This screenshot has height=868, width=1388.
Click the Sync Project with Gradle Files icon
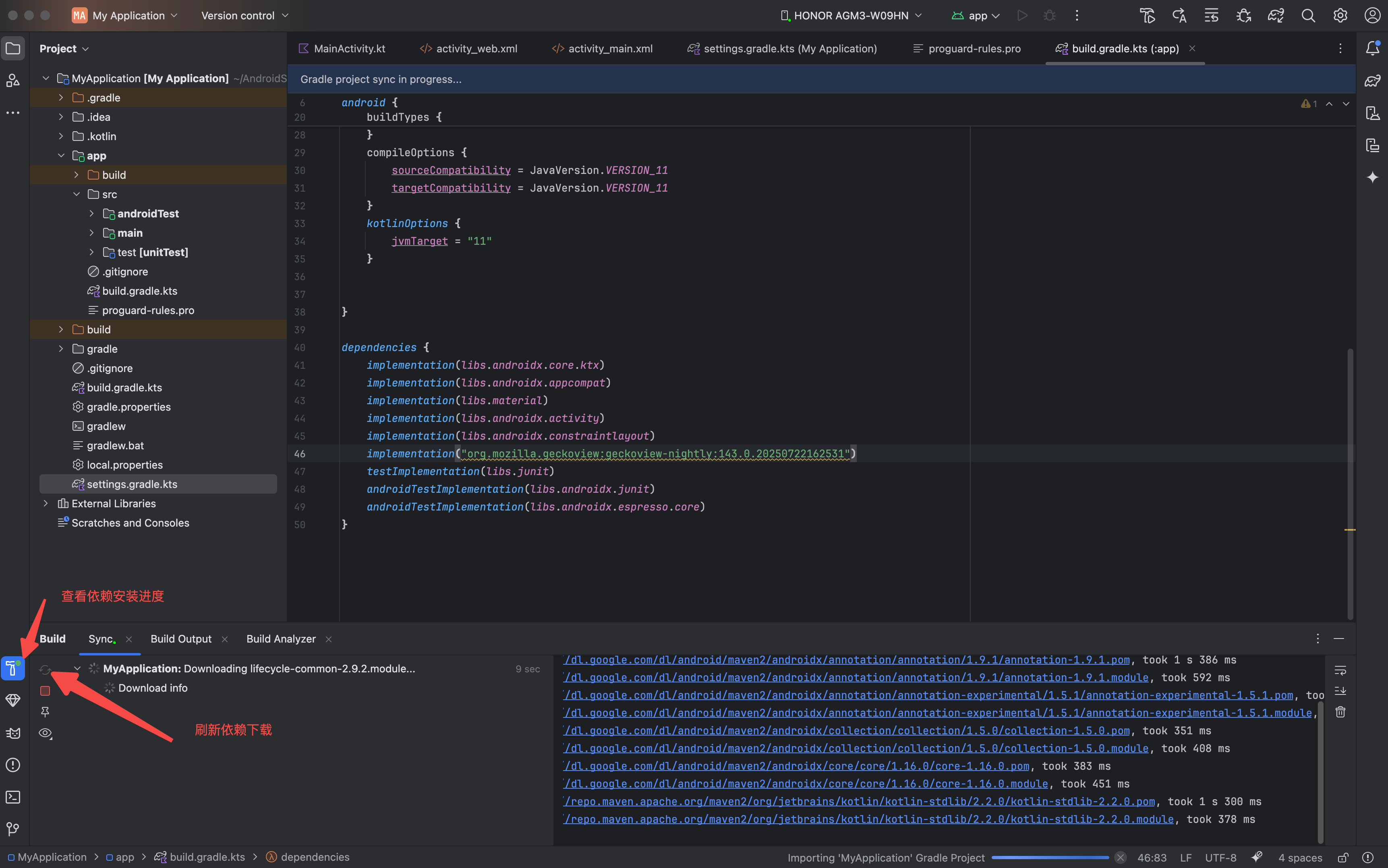point(1276,15)
